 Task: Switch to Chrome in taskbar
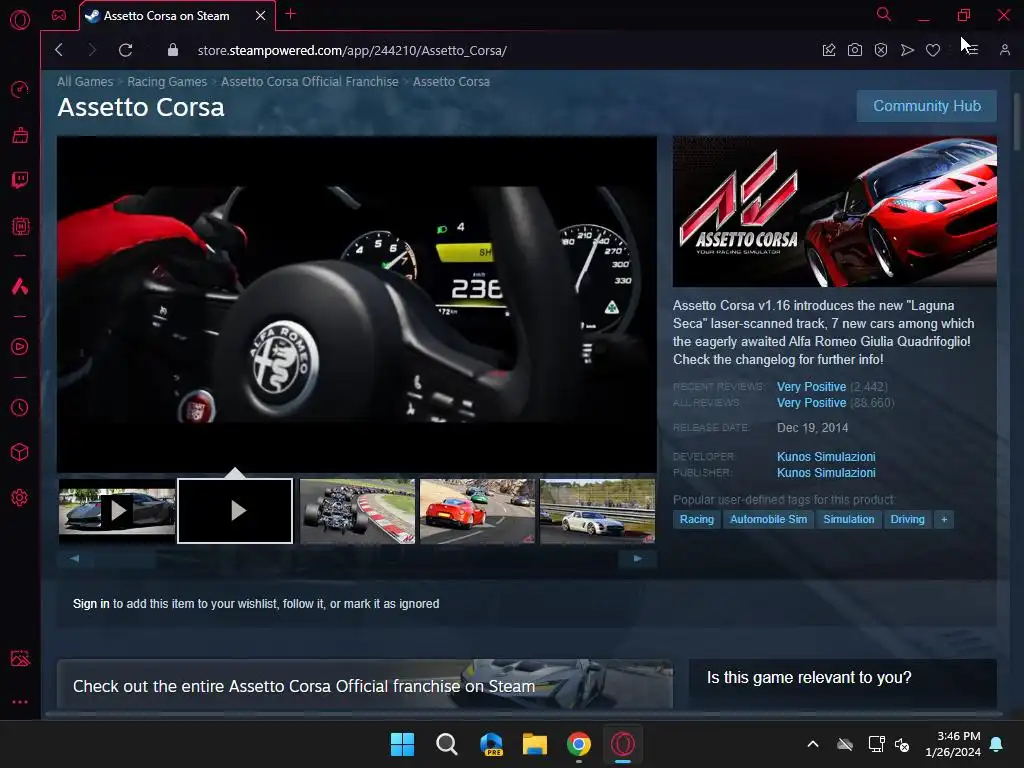coord(579,744)
